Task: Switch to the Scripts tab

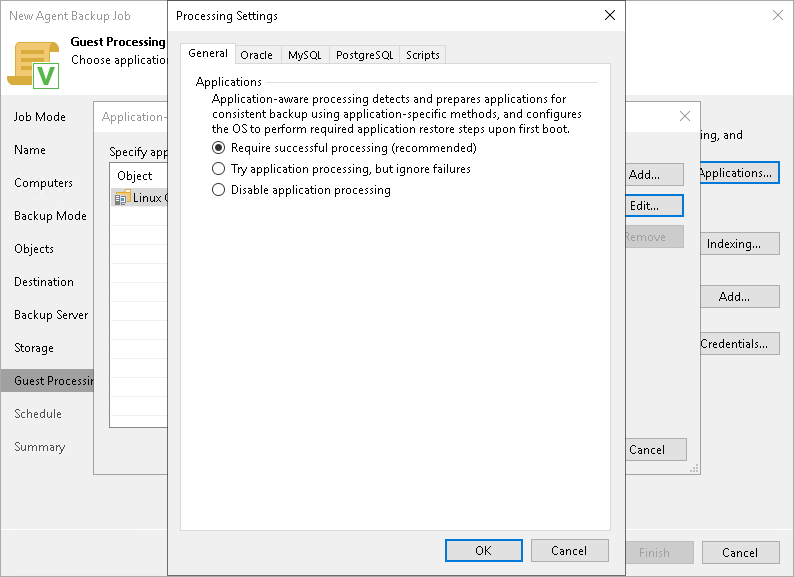Action: pos(422,55)
